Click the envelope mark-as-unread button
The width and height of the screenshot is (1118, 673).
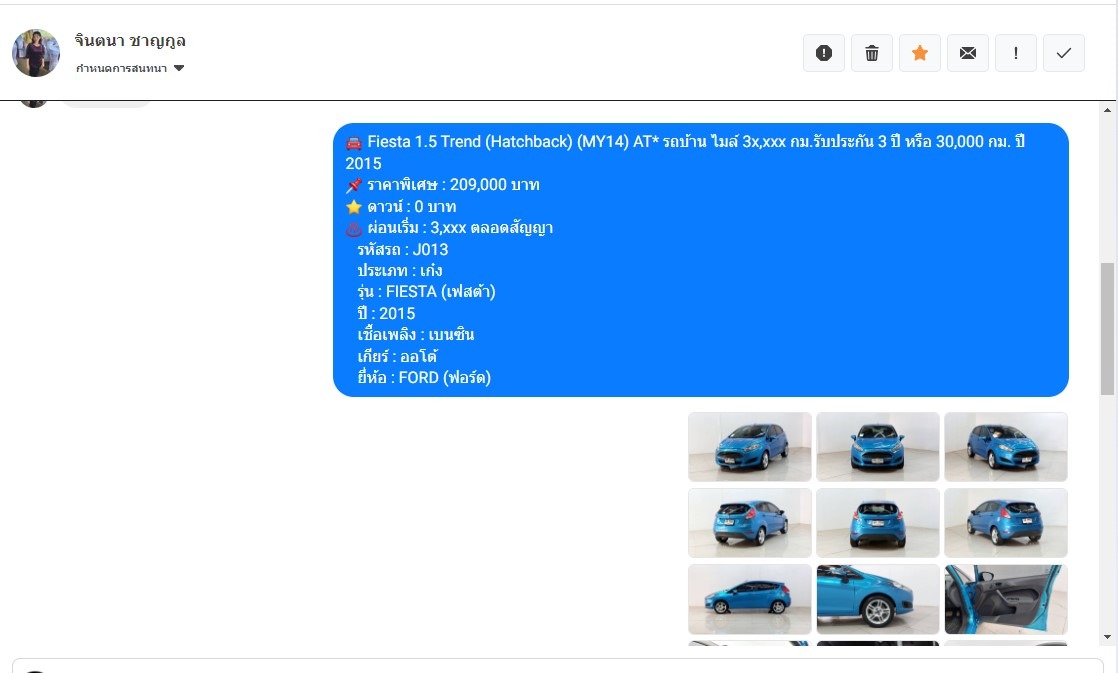(968, 53)
